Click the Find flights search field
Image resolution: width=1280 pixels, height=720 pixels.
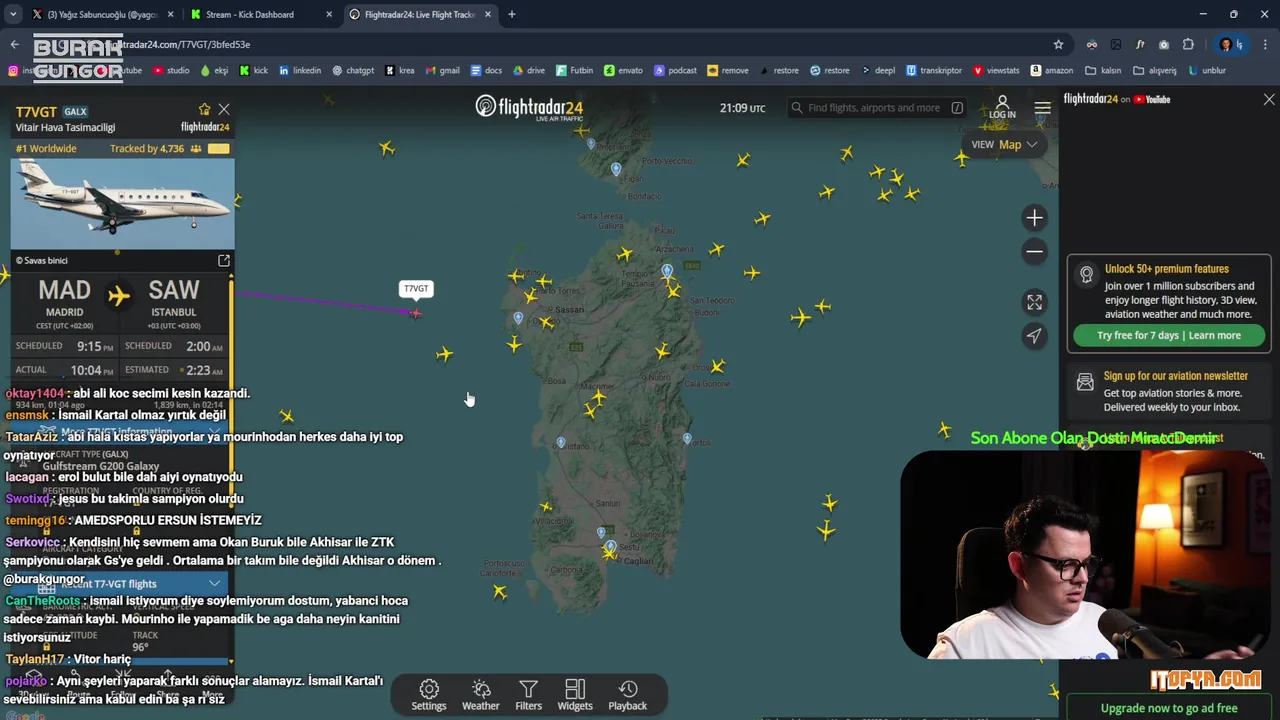pyautogui.click(x=873, y=108)
